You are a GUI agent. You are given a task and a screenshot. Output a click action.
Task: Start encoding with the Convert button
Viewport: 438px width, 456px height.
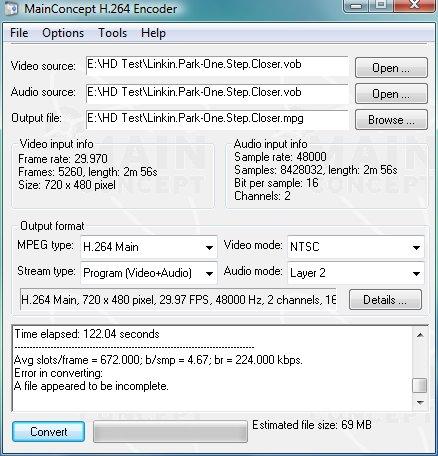(x=48, y=432)
